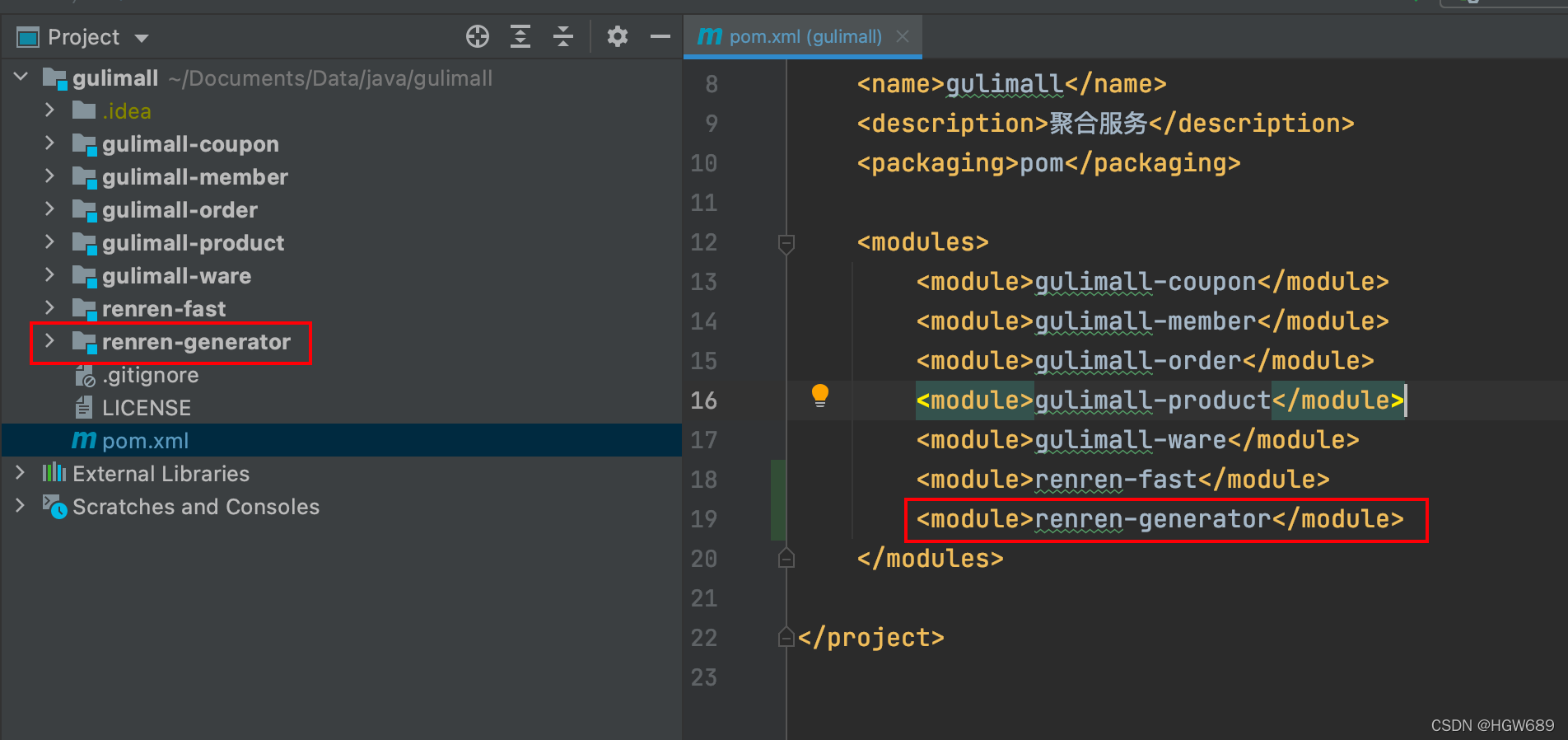
Task: Close the pom.xml (gulimall) tab
Action: [903, 37]
